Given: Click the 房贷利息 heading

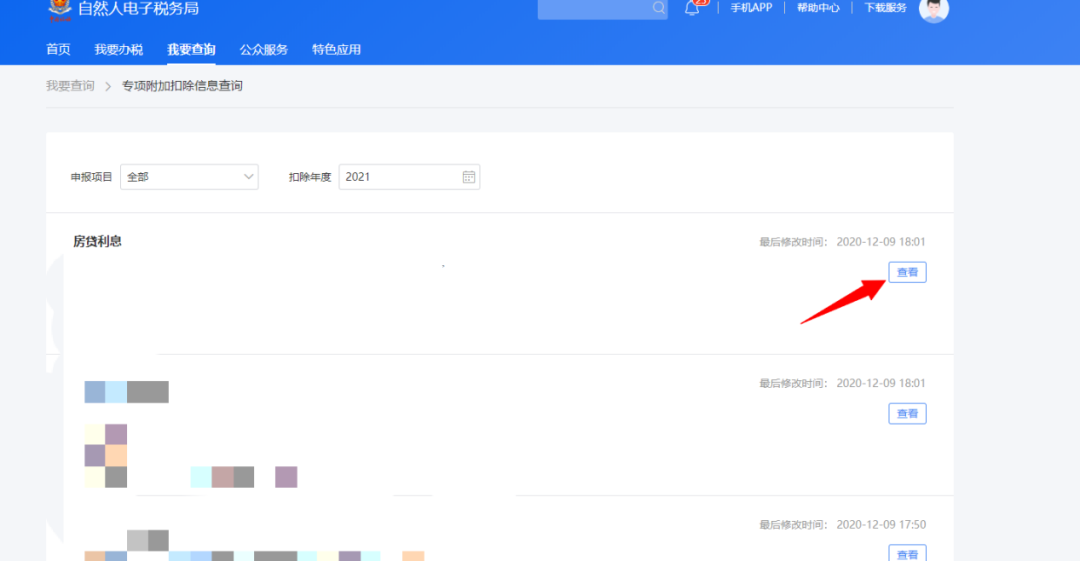Looking at the screenshot, I should [97, 241].
